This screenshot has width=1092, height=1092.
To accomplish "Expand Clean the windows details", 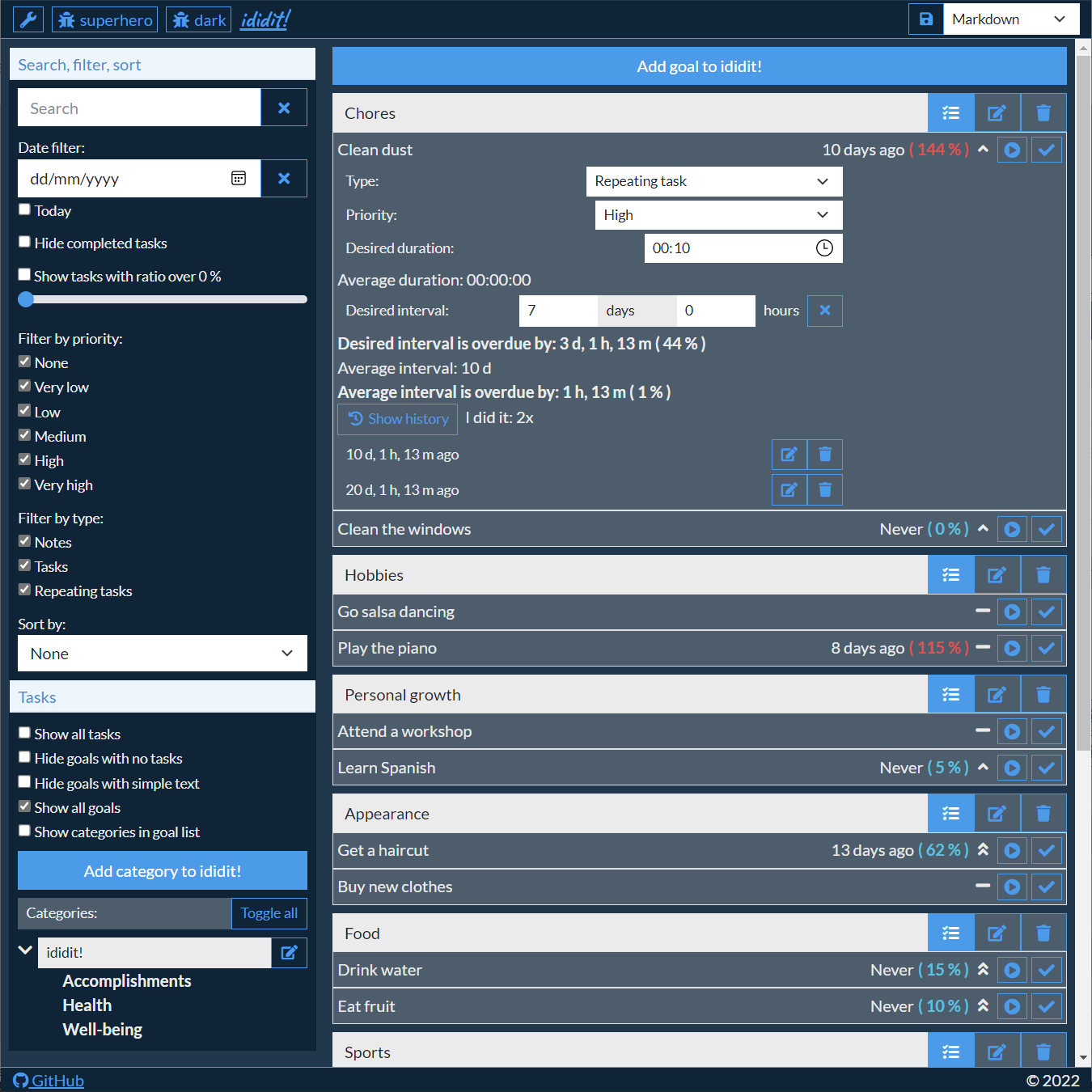I will (983, 528).
